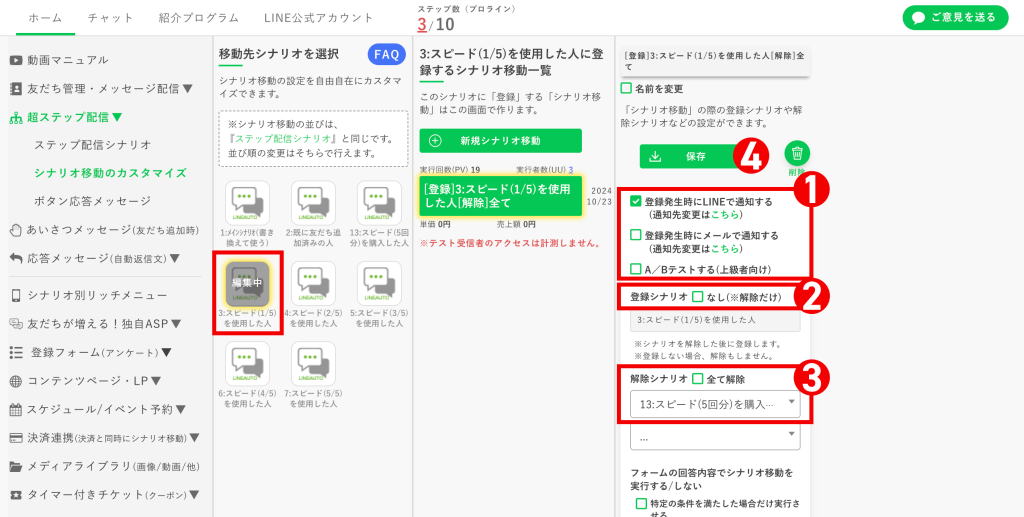Toggle 名前を変更 checkbox
The height and width of the screenshot is (517, 1024).
tap(626, 88)
